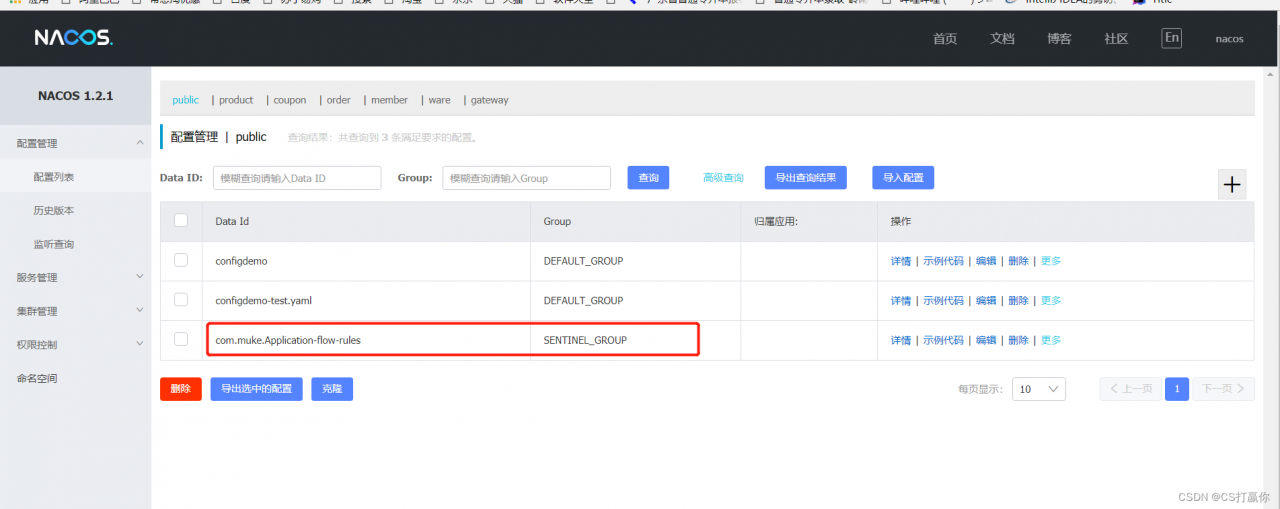Click 删除 in the configdemo row

click(1018, 261)
